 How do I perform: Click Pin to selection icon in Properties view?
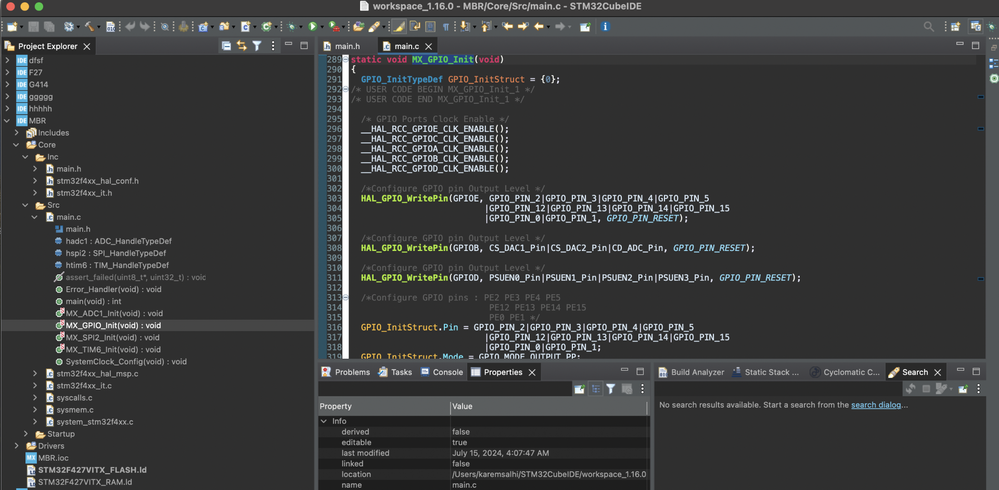(579, 388)
